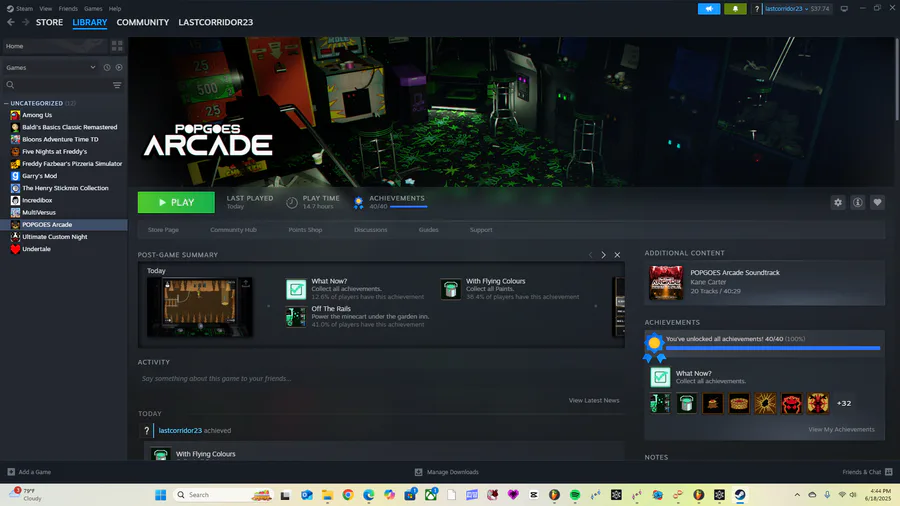Viewport: 900px width, 506px height.
Task: Click the achievements progress bar under header
Action: coord(408,206)
